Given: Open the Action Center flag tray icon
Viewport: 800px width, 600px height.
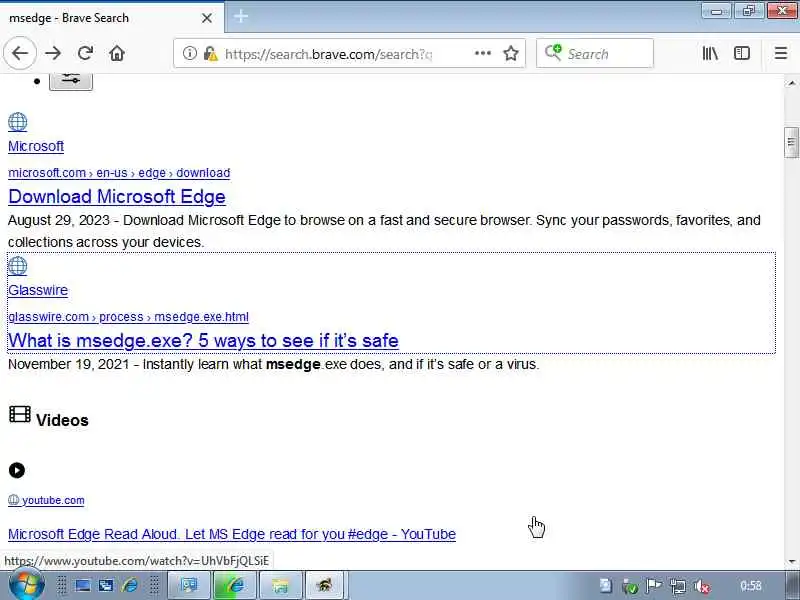Looking at the screenshot, I should 654,586.
